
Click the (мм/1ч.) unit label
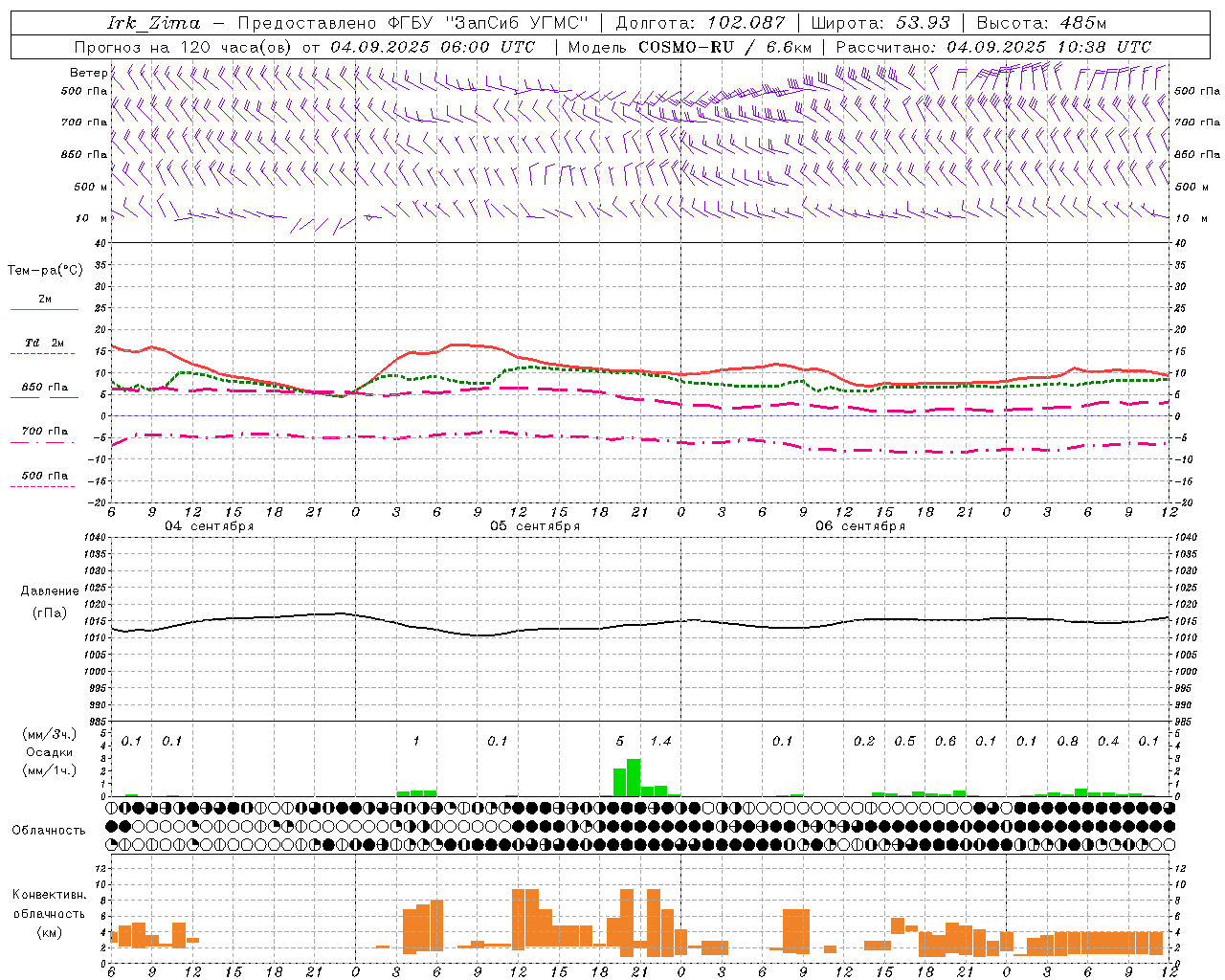pos(50,771)
